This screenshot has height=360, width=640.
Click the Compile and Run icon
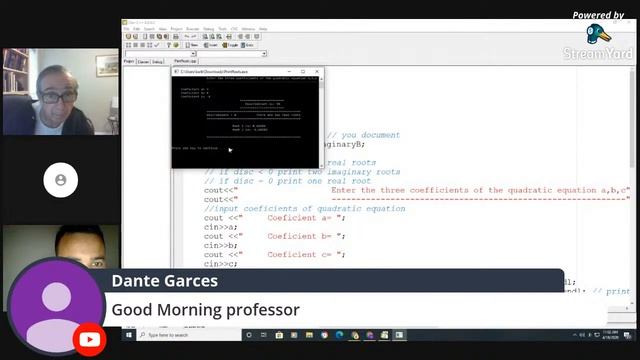pyautogui.click(x=142, y=45)
